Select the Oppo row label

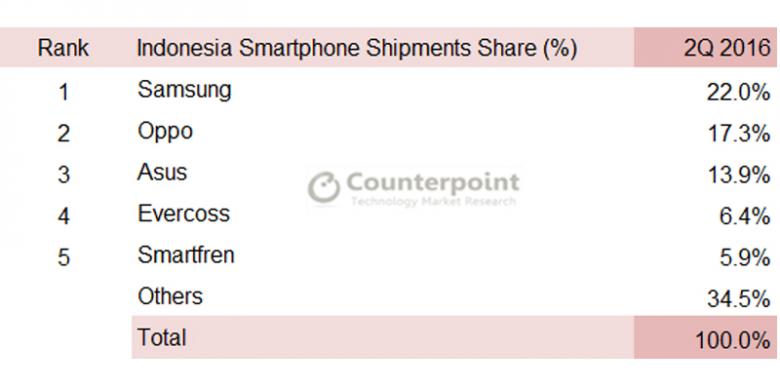(165, 132)
